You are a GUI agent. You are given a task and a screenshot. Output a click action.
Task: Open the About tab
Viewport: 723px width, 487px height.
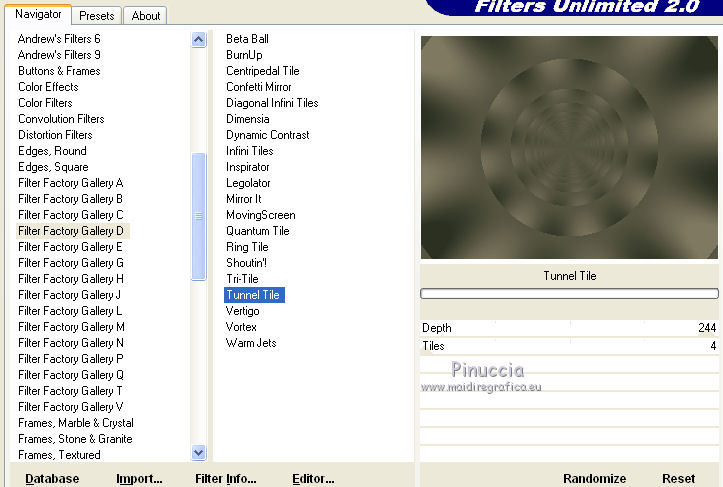pyautogui.click(x=146, y=16)
